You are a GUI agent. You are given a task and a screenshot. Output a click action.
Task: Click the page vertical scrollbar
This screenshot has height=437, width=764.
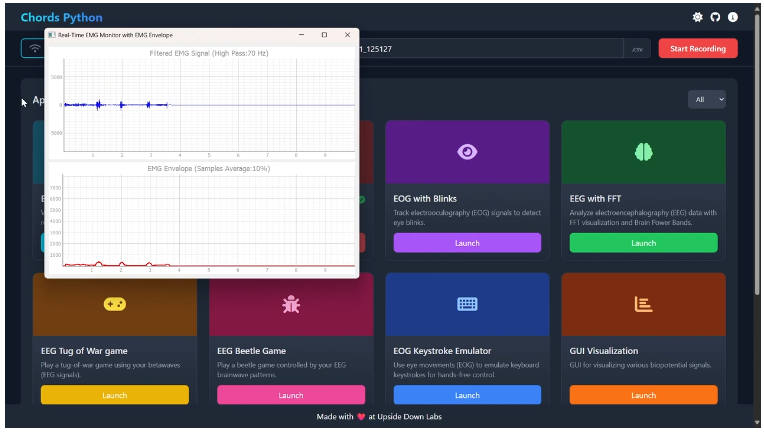pyautogui.click(x=757, y=156)
